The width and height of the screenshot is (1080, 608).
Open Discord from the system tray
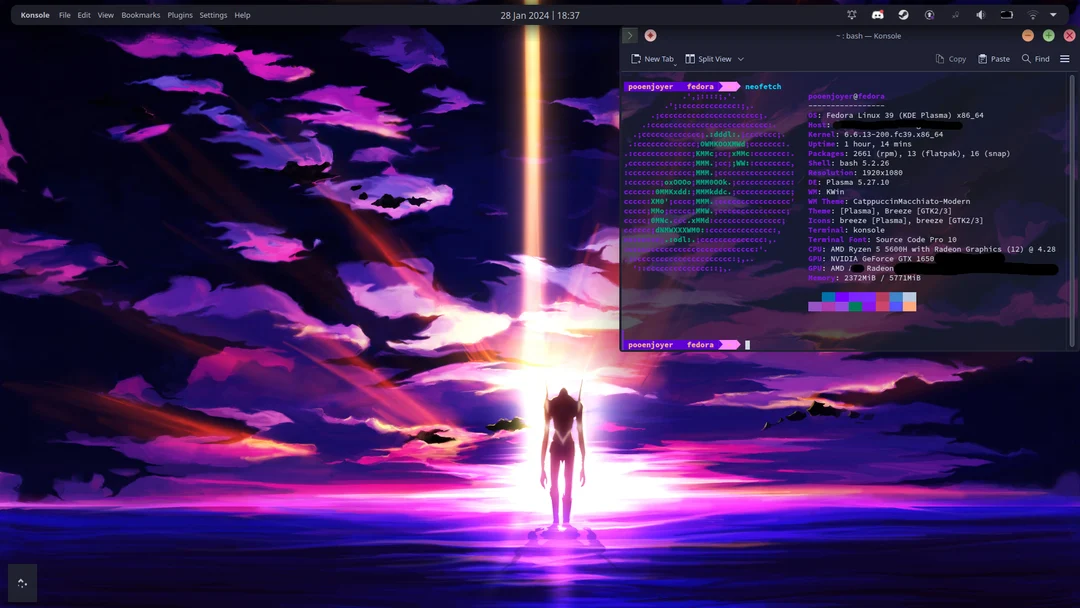coord(878,15)
